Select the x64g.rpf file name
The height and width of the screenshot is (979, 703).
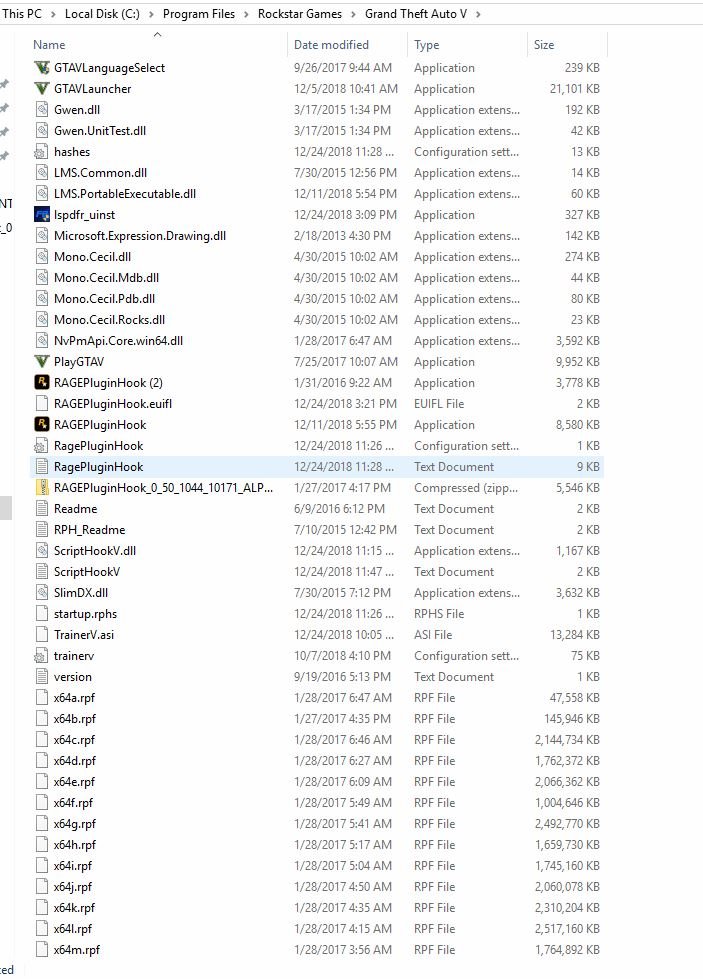pyautogui.click(x=75, y=824)
